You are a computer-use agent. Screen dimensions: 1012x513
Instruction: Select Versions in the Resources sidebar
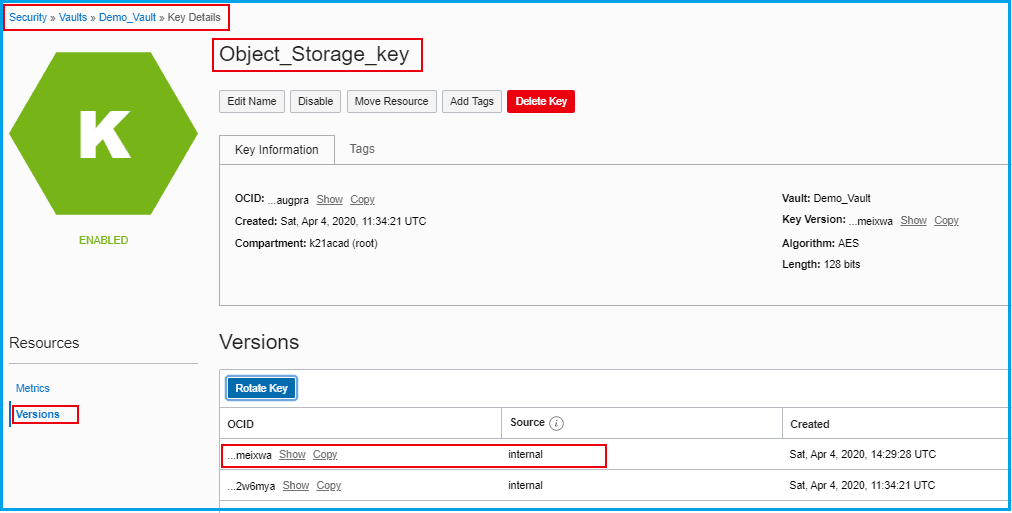pos(38,414)
